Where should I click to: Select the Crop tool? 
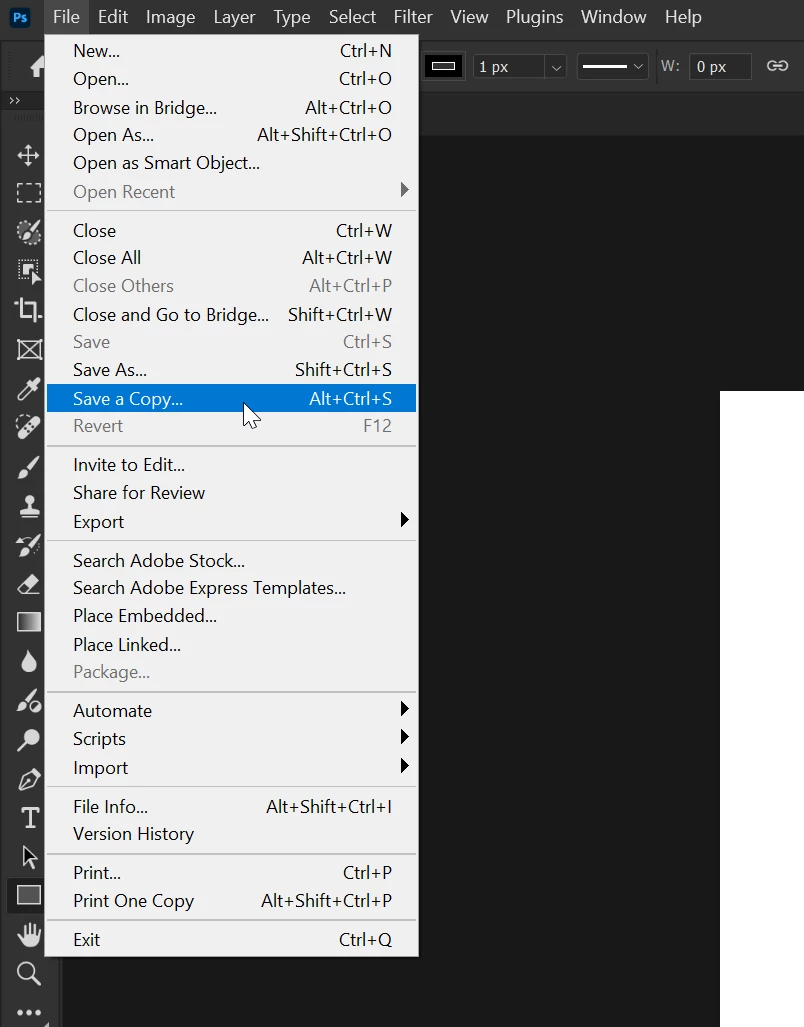tap(28, 310)
